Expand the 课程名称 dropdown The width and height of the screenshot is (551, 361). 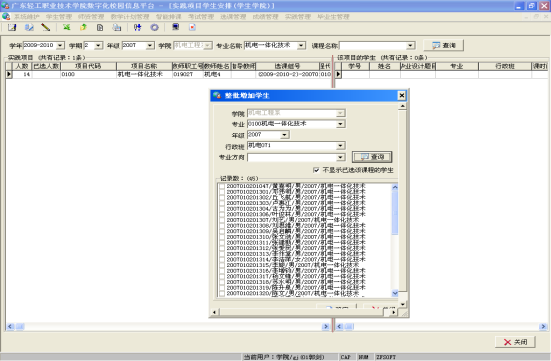tap(410, 46)
